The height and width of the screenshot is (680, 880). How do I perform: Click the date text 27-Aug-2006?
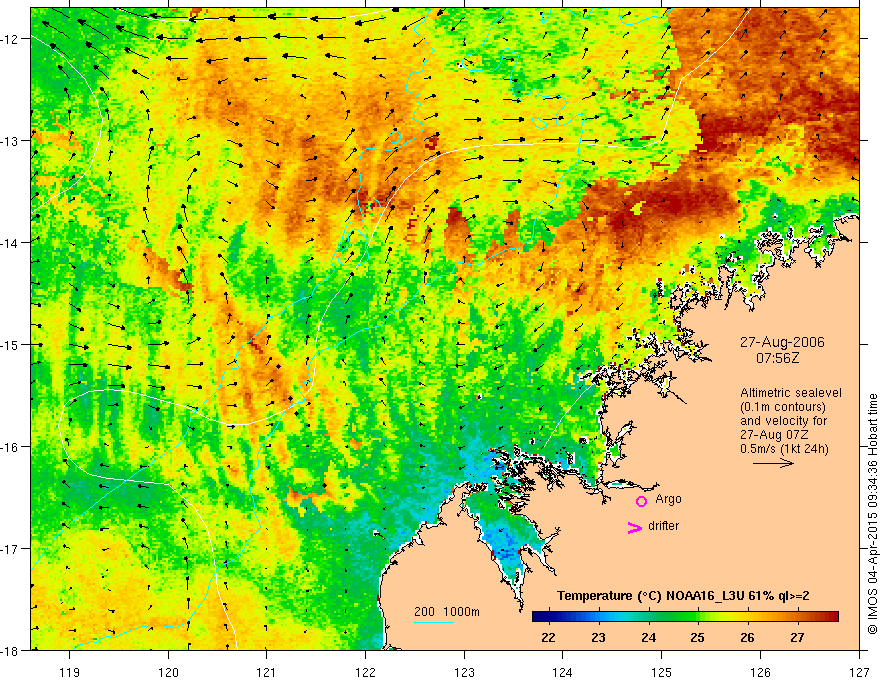(x=782, y=342)
